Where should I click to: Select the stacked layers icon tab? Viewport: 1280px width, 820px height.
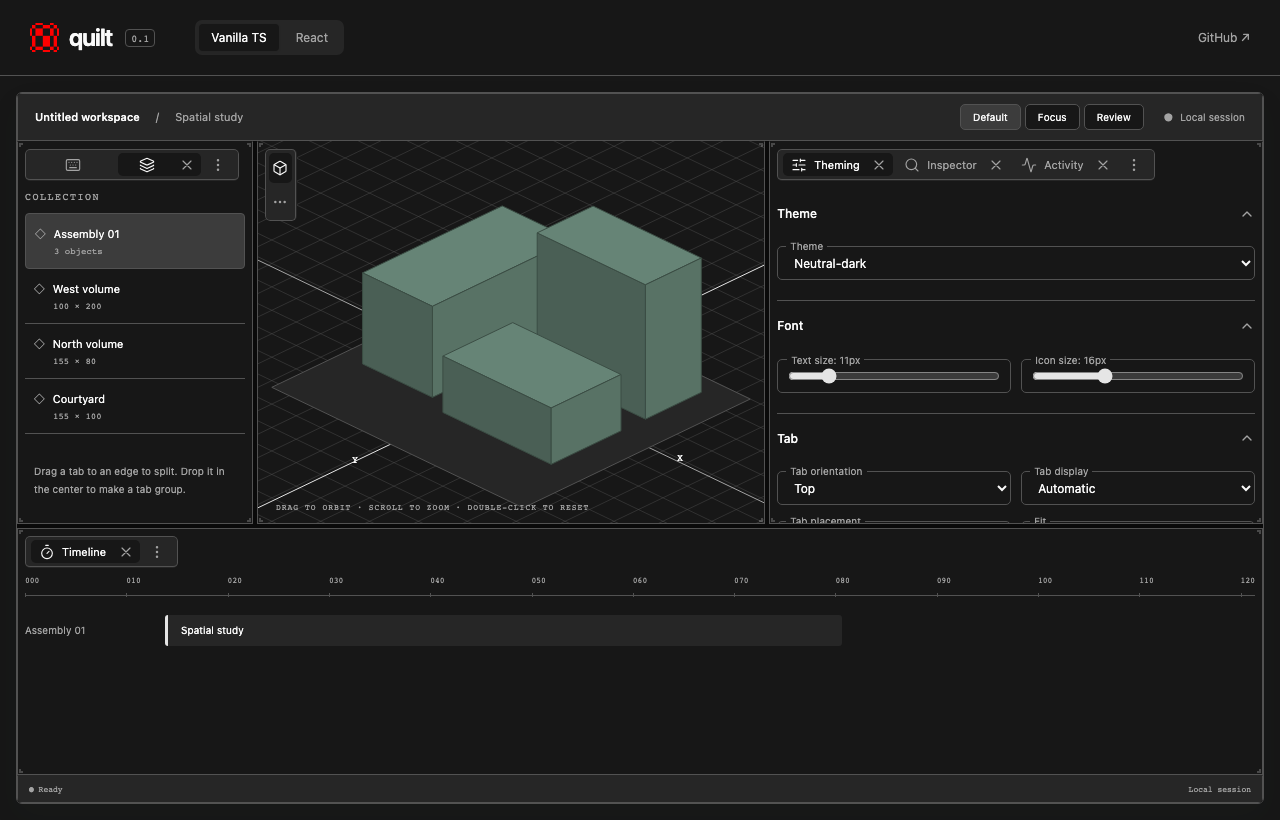147,165
